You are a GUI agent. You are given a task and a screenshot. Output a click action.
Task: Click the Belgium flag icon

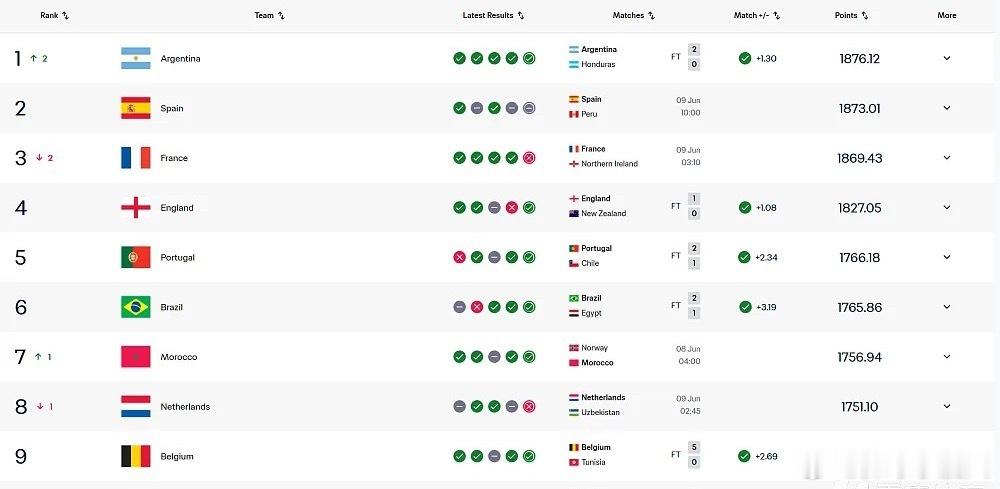point(136,456)
